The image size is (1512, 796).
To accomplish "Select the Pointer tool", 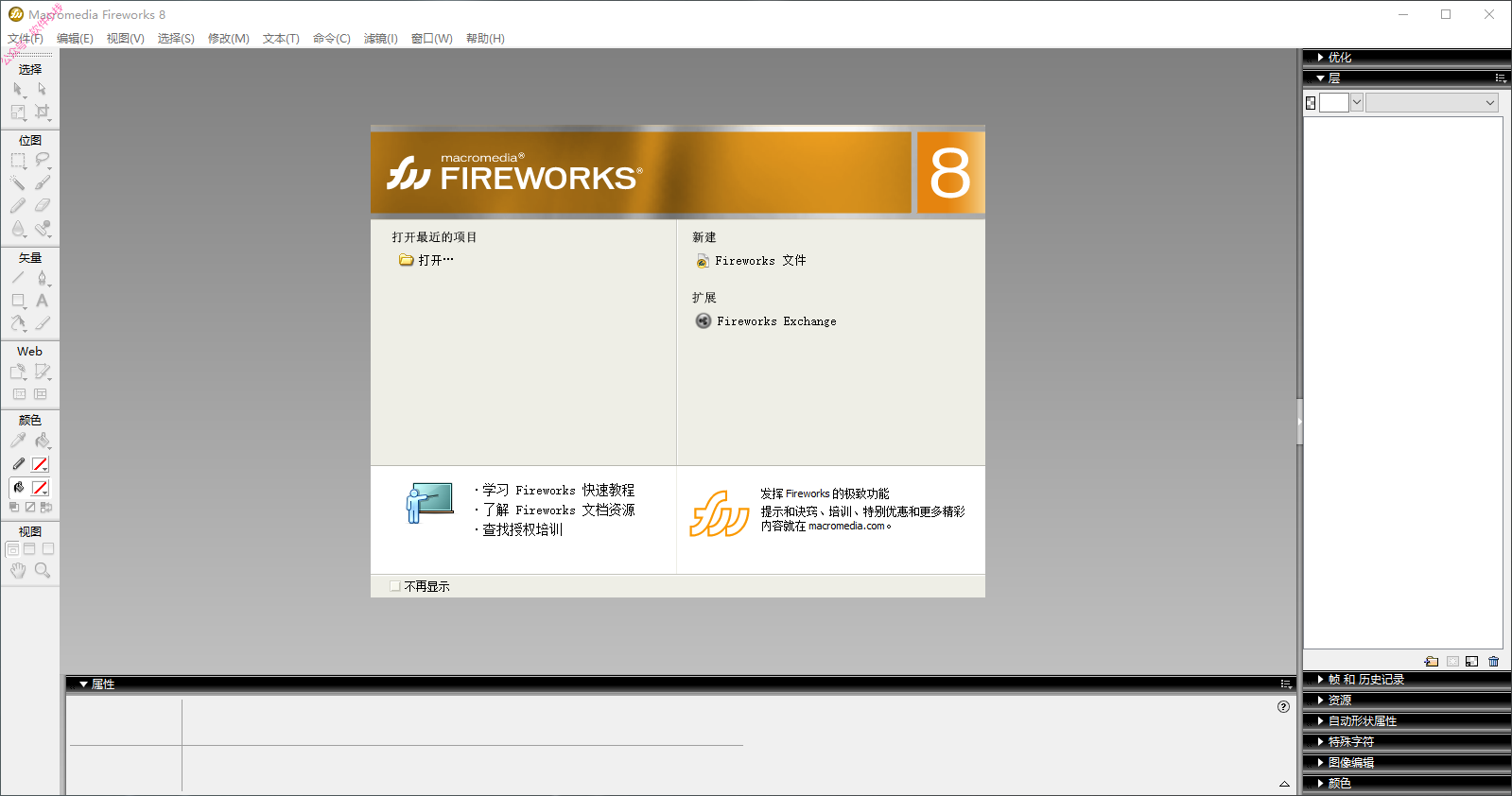I will pyautogui.click(x=18, y=89).
